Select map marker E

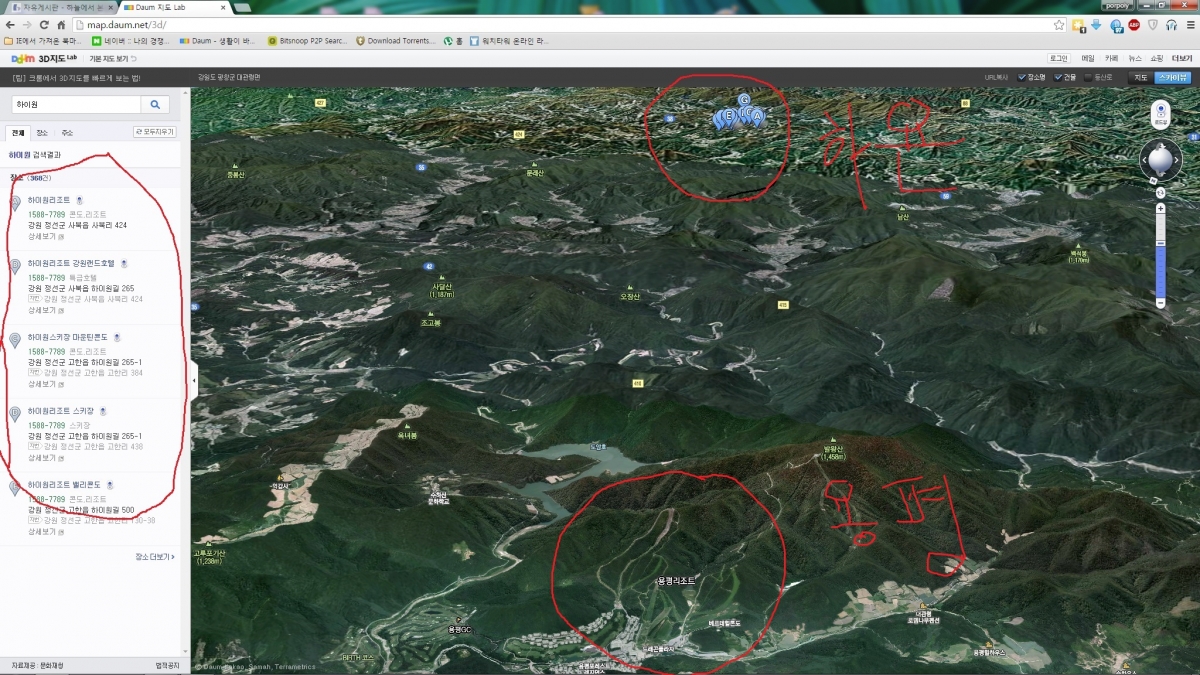click(x=730, y=118)
